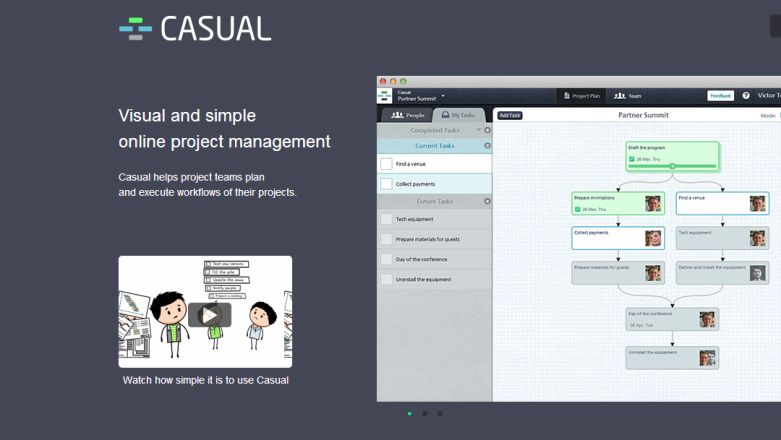Screen dimensions: 781x440
Task: Click the Casual app logo in the app toolbar
Action: (x=385, y=96)
